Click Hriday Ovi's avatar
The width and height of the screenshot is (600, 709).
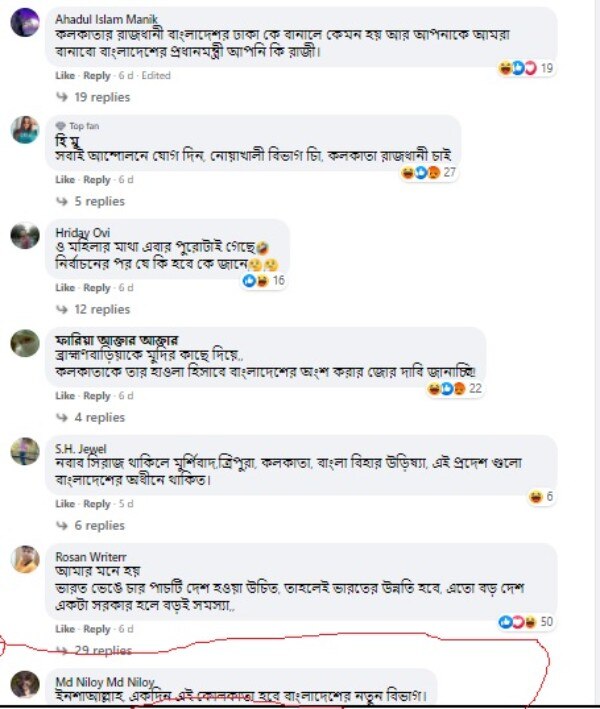click(25, 236)
